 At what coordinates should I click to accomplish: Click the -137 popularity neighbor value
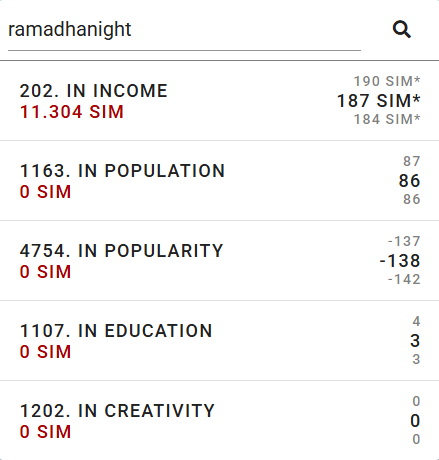404,241
